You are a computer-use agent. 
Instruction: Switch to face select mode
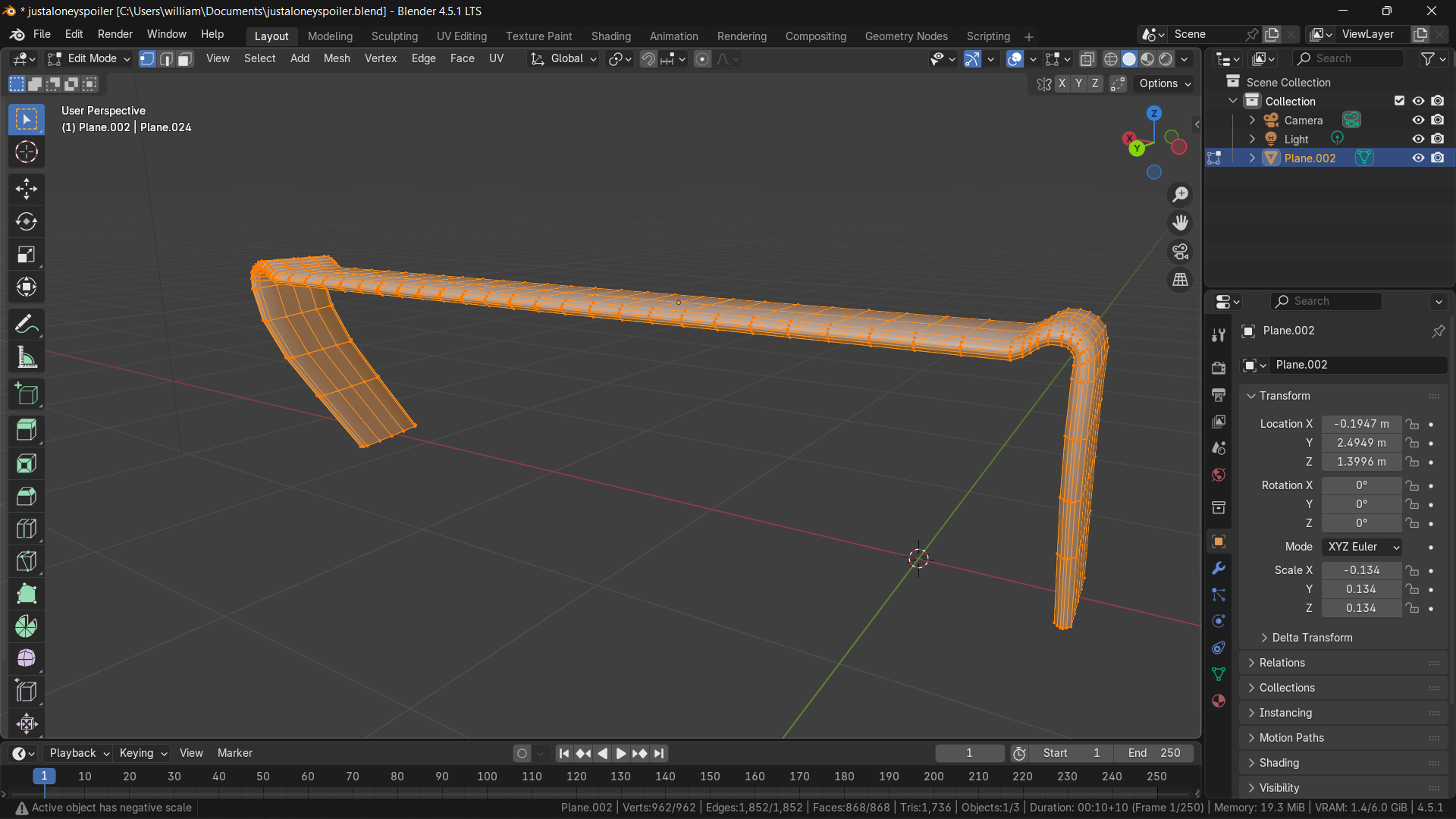pyautogui.click(x=185, y=59)
